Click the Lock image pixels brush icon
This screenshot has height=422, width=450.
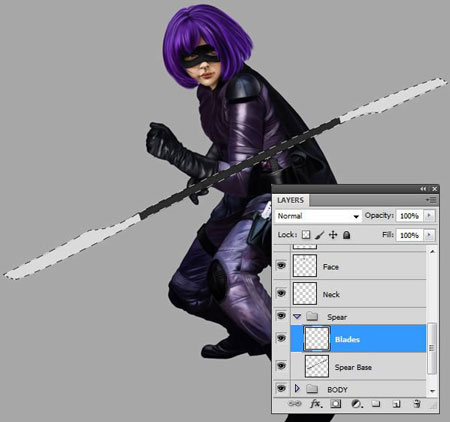tap(319, 235)
